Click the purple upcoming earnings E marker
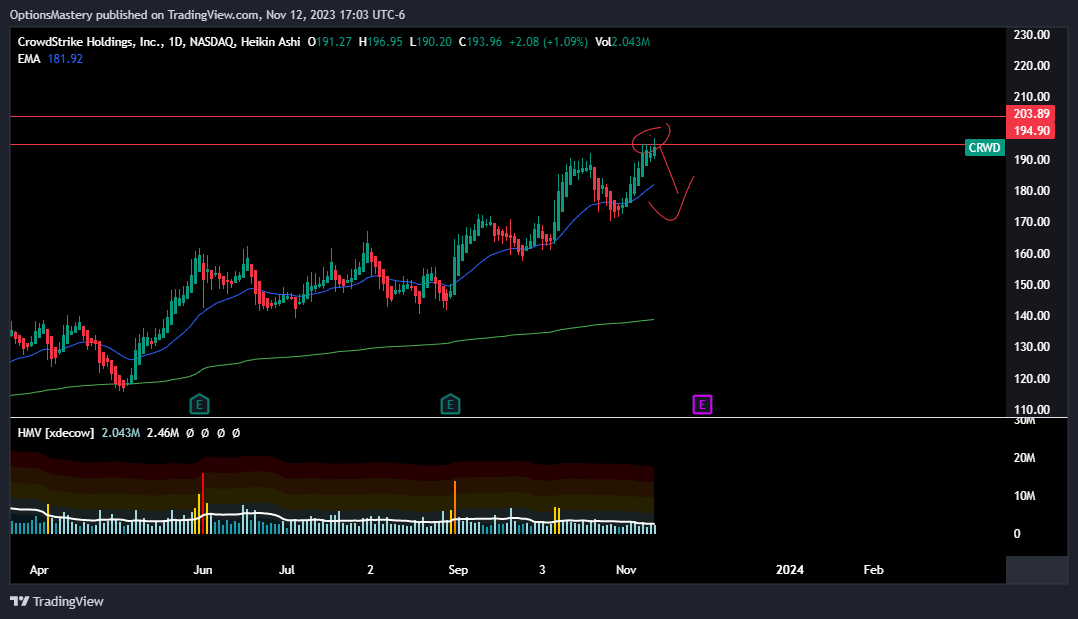 tap(702, 404)
